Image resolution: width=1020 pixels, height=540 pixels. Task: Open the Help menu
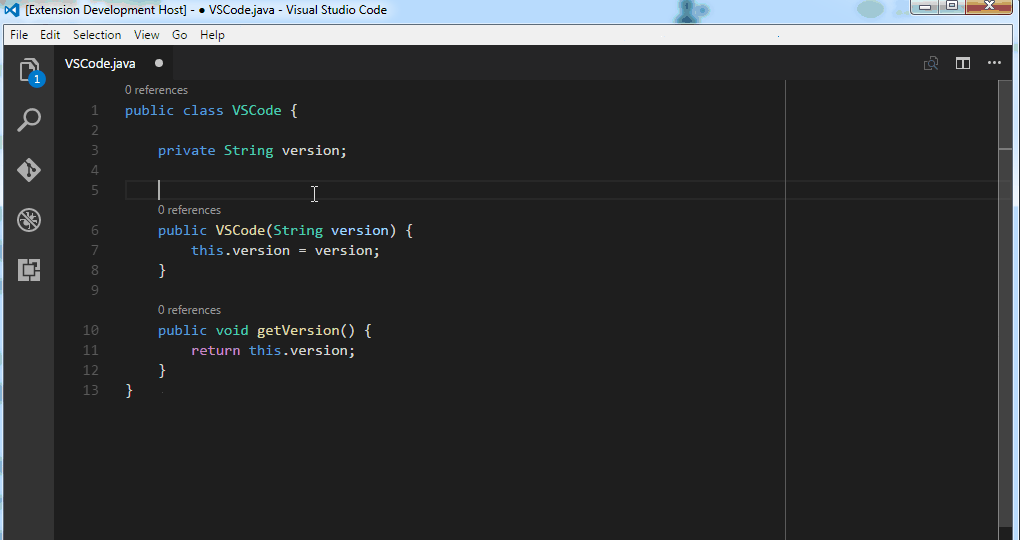click(x=212, y=35)
